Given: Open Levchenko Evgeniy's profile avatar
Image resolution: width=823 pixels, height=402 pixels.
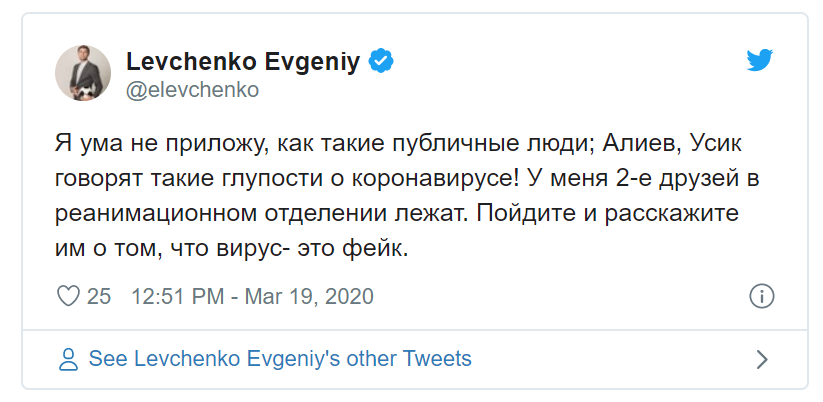Looking at the screenshot, I should (x=83, y=73).
